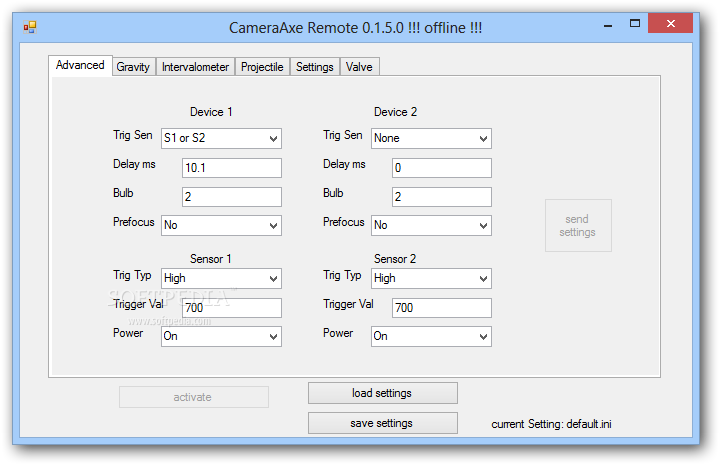Click the activate button
The height and width of the screenshot is (465, 720).
(x=194, y=397)
